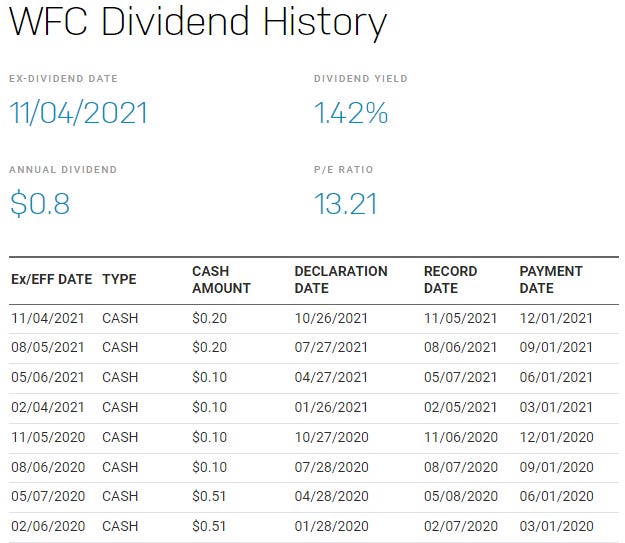625x543 pixels.
Task: Click record date 11/05/2021
Action: pyautogui.click(x=460, y=318)
